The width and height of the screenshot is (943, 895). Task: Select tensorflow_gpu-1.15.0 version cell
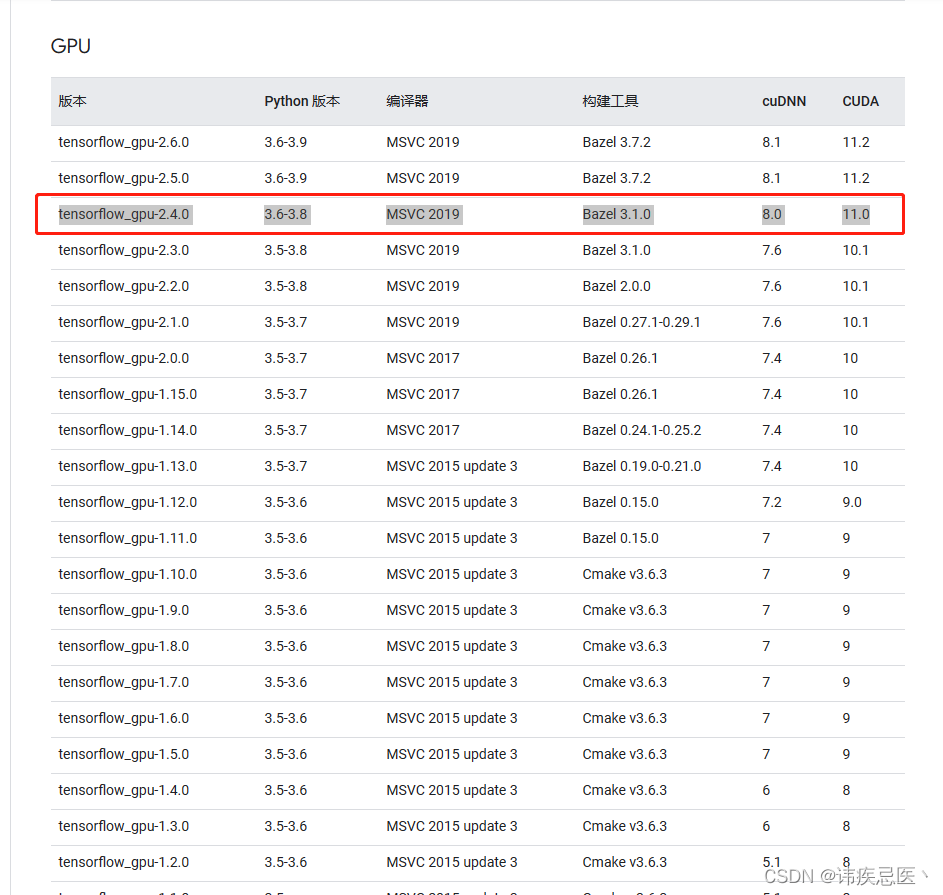coord(127,395)
